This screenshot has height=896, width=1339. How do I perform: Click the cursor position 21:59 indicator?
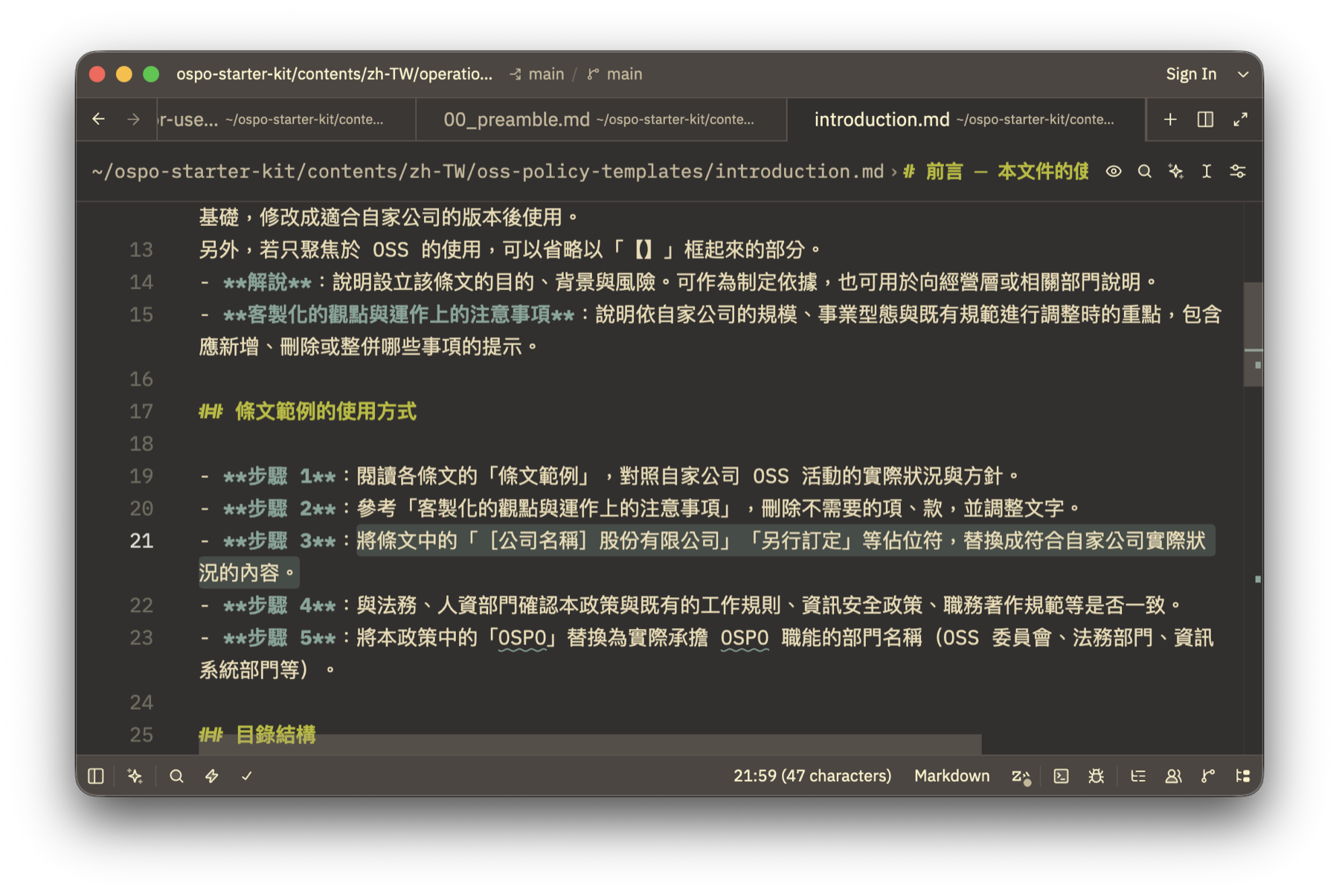pyautogui.click(x=812, y=776)
